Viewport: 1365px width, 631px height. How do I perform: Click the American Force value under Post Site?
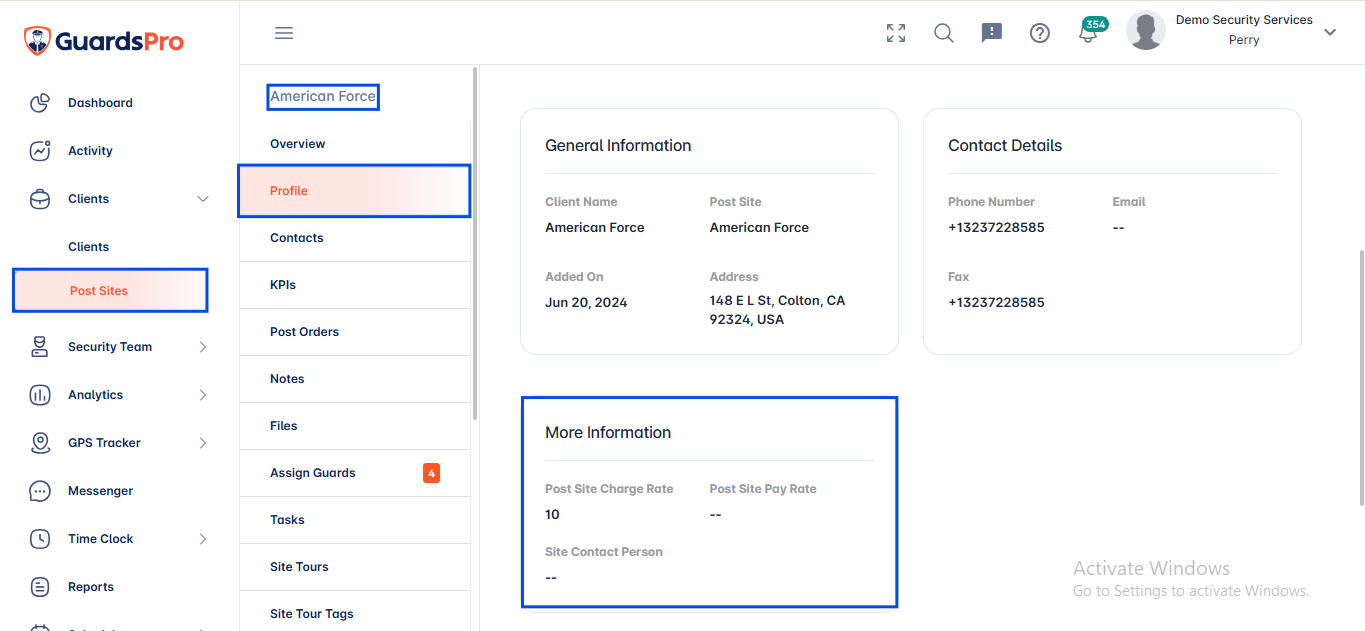point(759,227)
